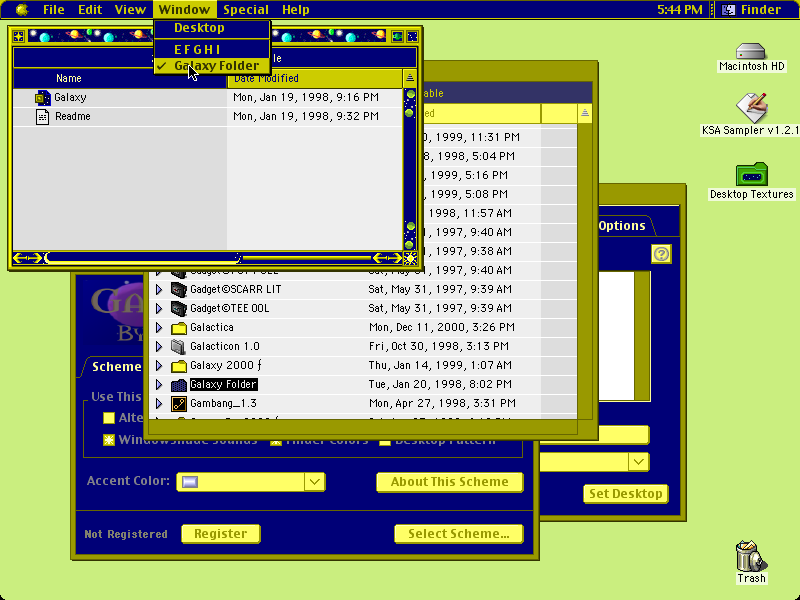Expand the Galactica folder disclosure triangle
Screen dimensions: 800x600
(159, 328)
